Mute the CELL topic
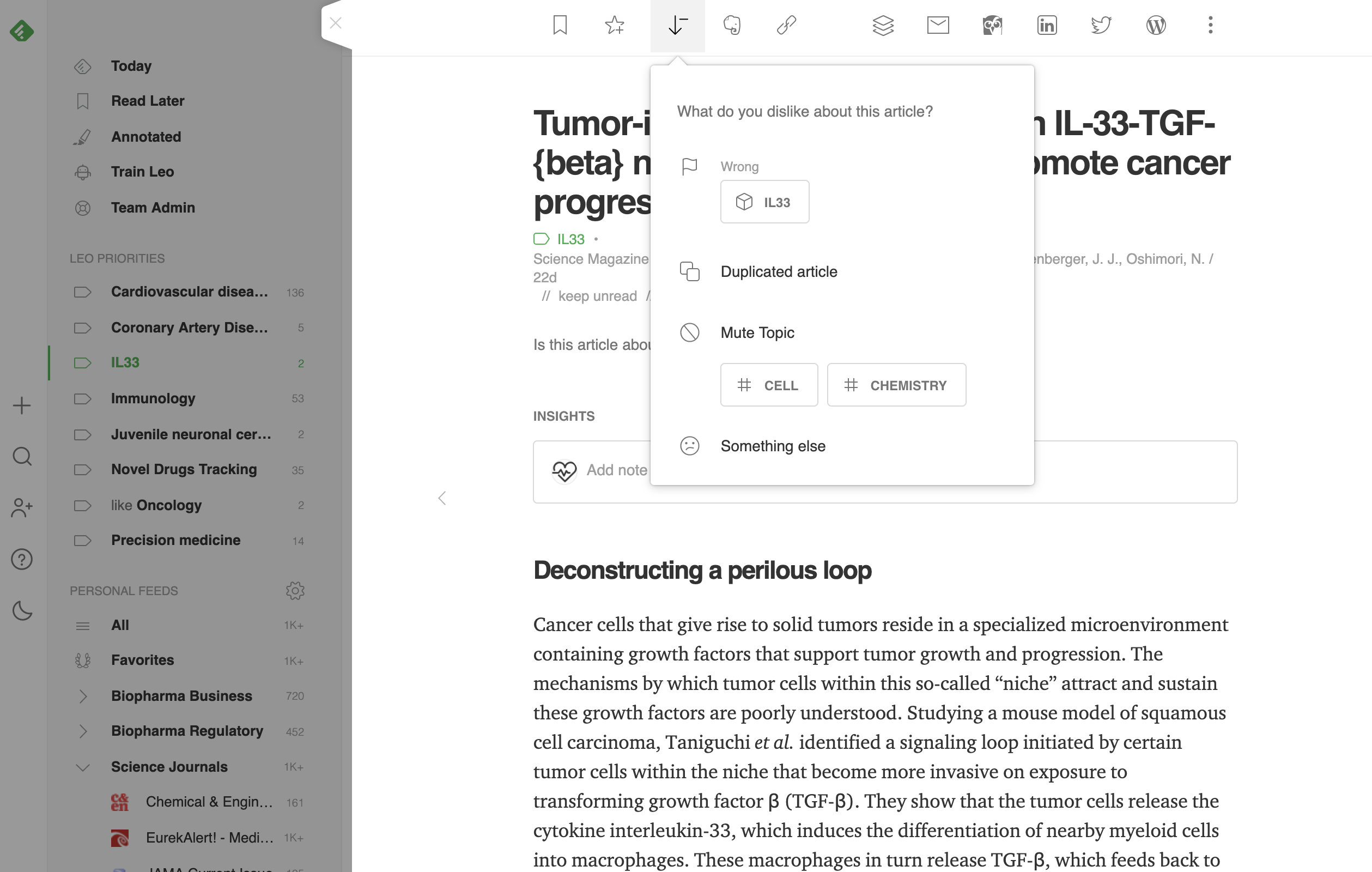This screenshot has height=872, width=1372. coord(769,385)
